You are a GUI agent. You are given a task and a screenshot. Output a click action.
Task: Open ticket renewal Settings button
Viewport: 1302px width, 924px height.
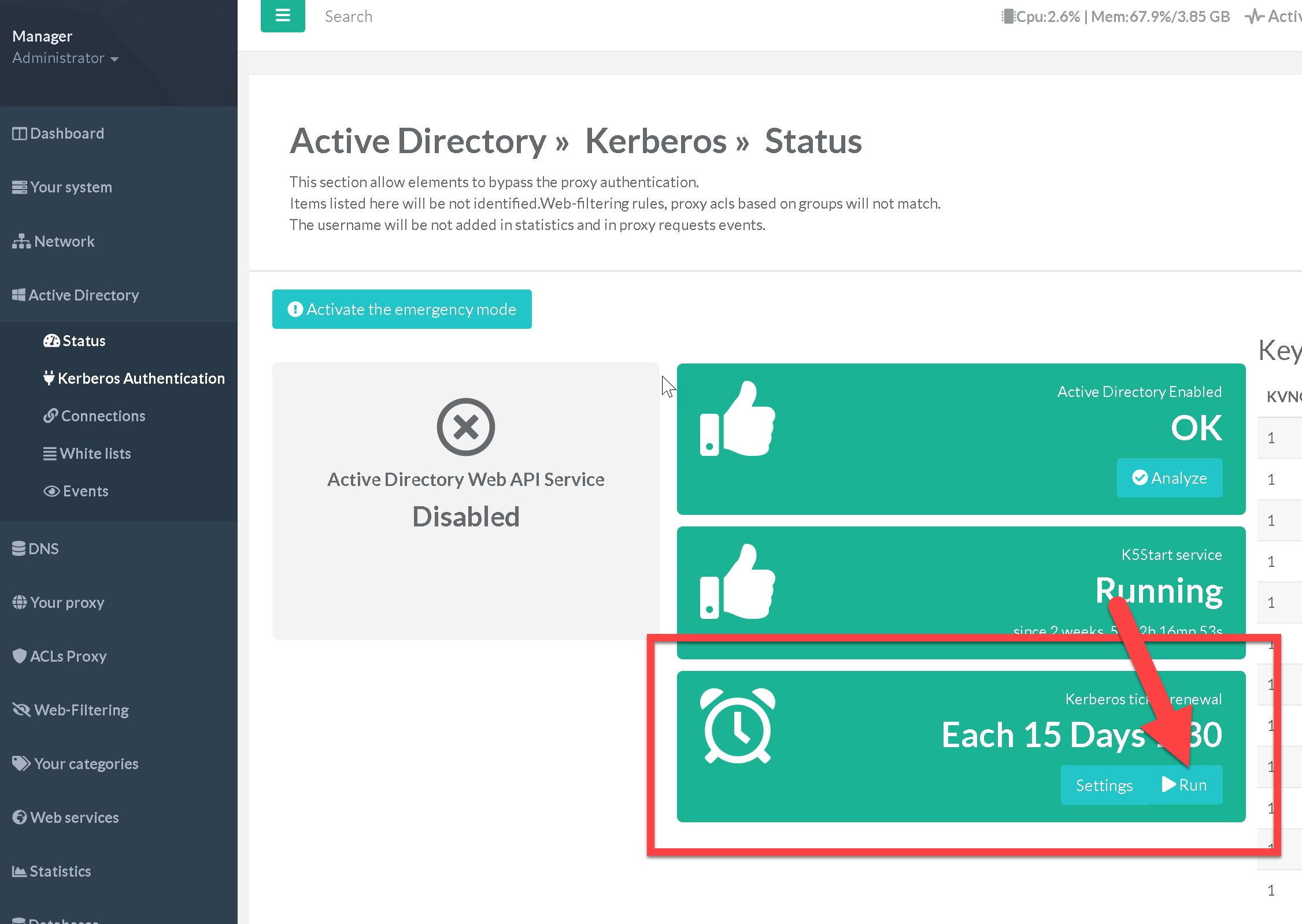(1104, 785)
